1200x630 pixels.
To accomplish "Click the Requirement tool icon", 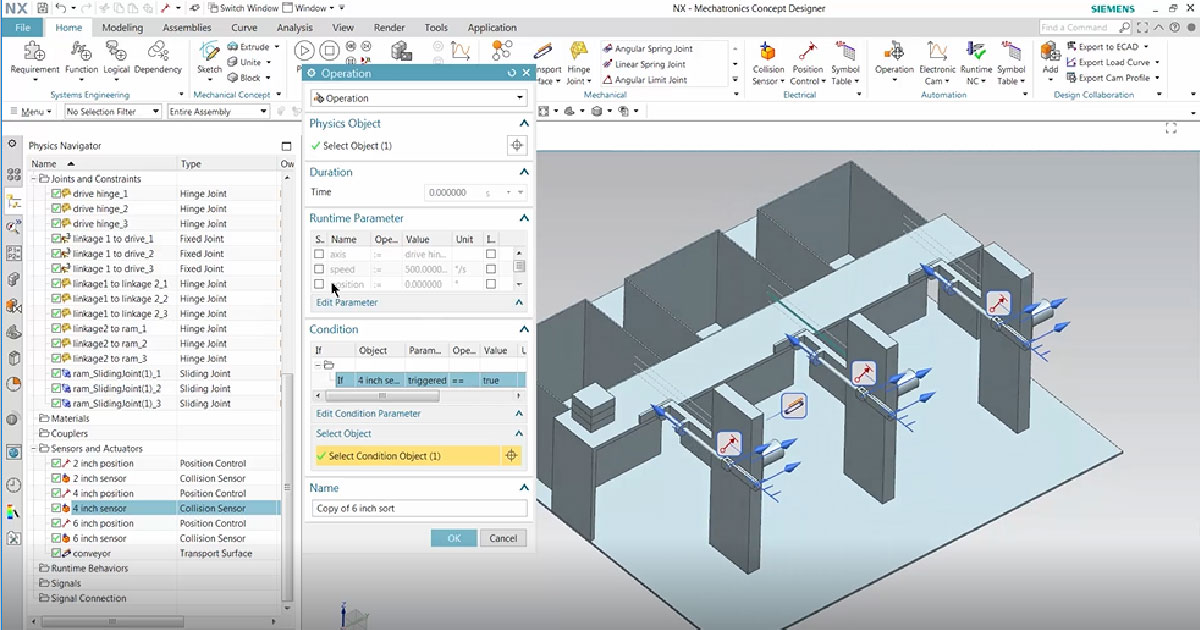I will click(x=34, y=51).
